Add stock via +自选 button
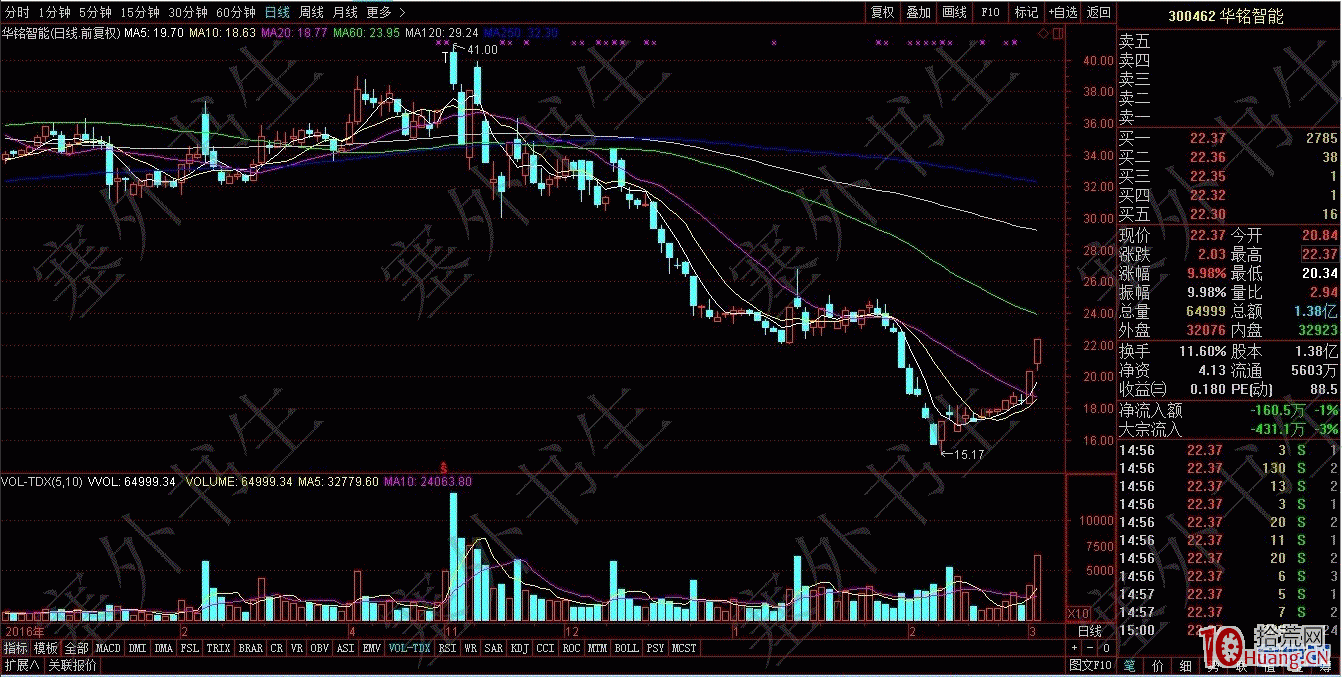The image size is (1342, 677). pos(1063,12)
